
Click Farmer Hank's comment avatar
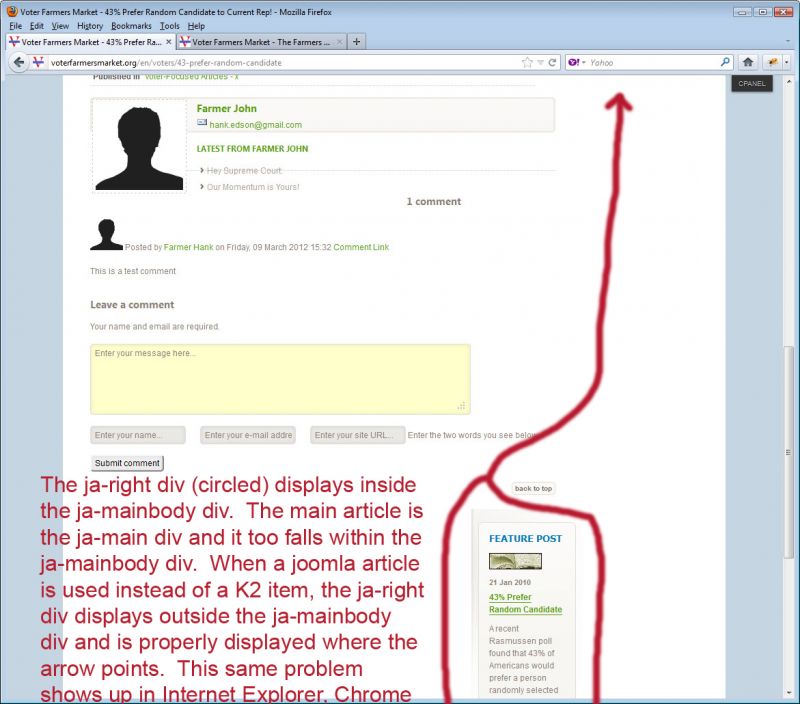point(107,235)
